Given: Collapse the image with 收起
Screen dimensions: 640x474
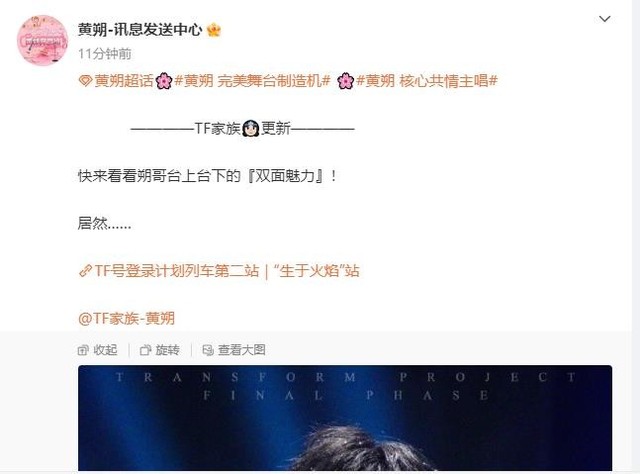Looking at the screenshot, I should tap(98, 350).
